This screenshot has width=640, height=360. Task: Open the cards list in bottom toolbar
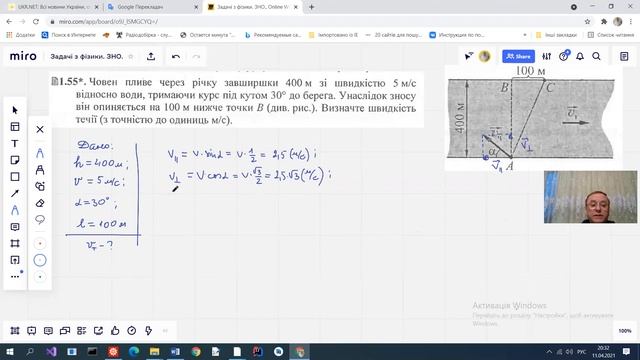tap(82, 331)
